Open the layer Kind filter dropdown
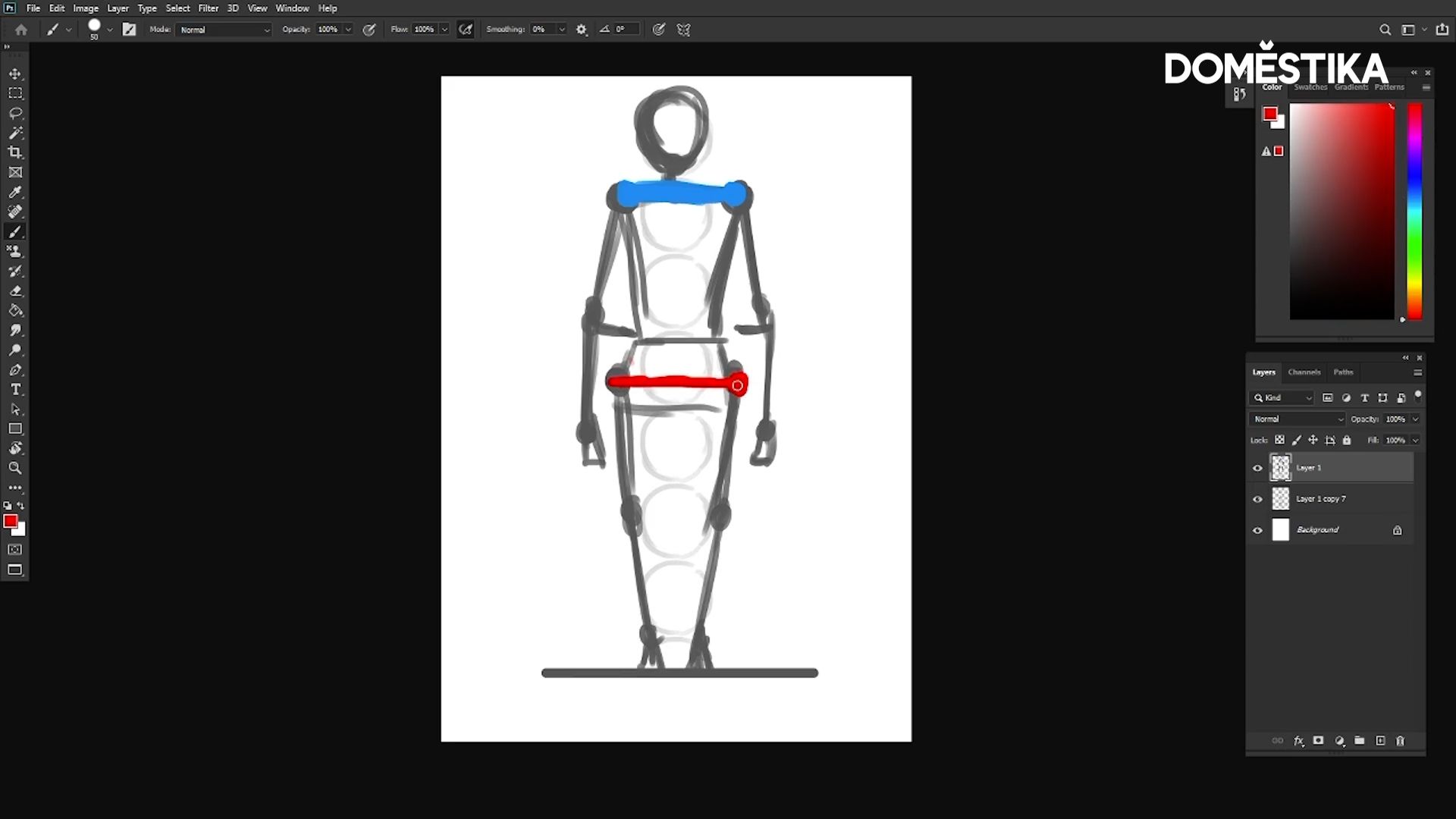 pos(1282,397)
